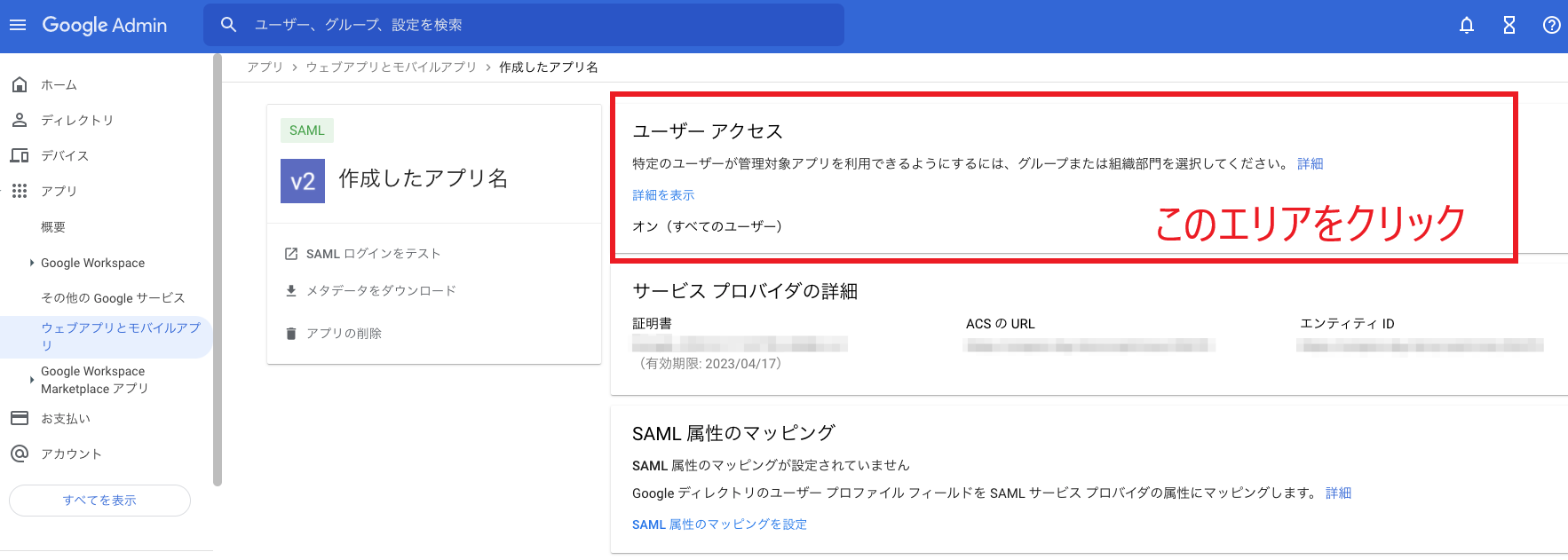Click 詳細 link in ユーザー アクセス
Image resolution: width=1568 pixels, height=560 pixels.
tap(1310, 163)
